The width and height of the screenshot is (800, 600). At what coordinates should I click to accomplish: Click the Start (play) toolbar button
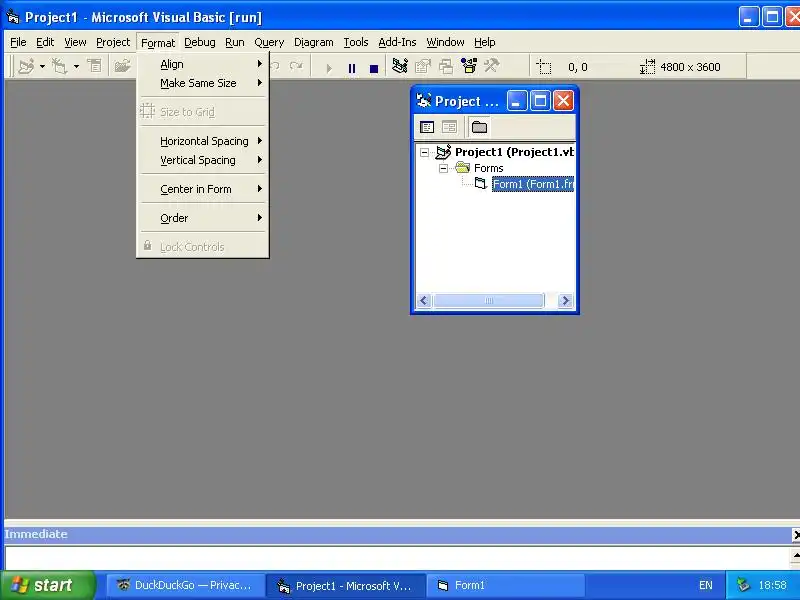pyautogui.click(x=329, y=67)
